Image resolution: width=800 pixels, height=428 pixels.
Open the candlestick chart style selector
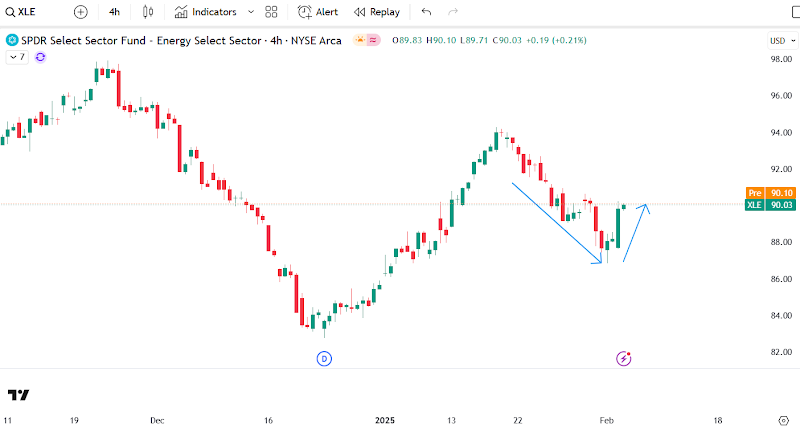coord(148,12)
